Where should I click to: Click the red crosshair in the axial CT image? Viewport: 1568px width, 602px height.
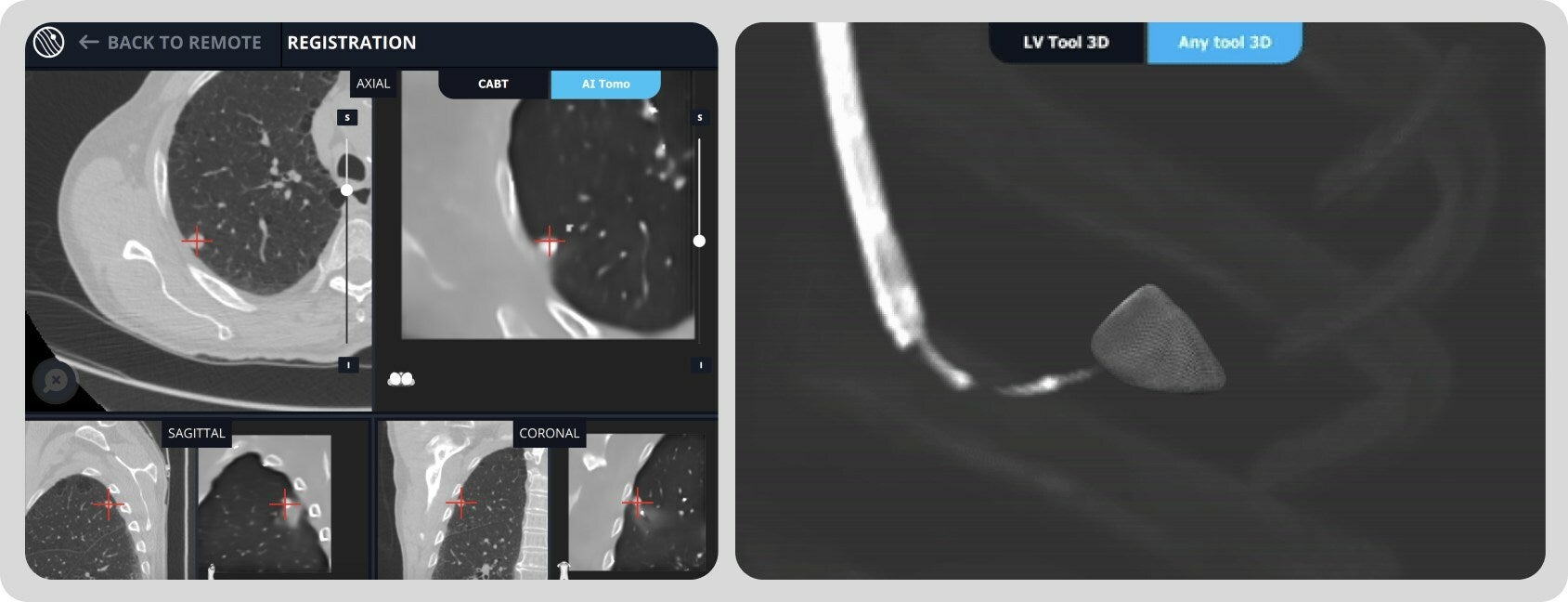(x=196, y=242)
